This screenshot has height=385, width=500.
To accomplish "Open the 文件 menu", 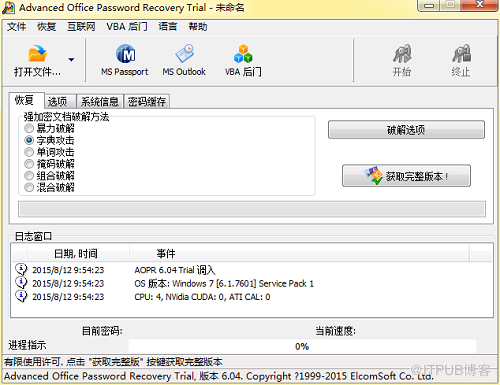I will click(x=16, y=27).
